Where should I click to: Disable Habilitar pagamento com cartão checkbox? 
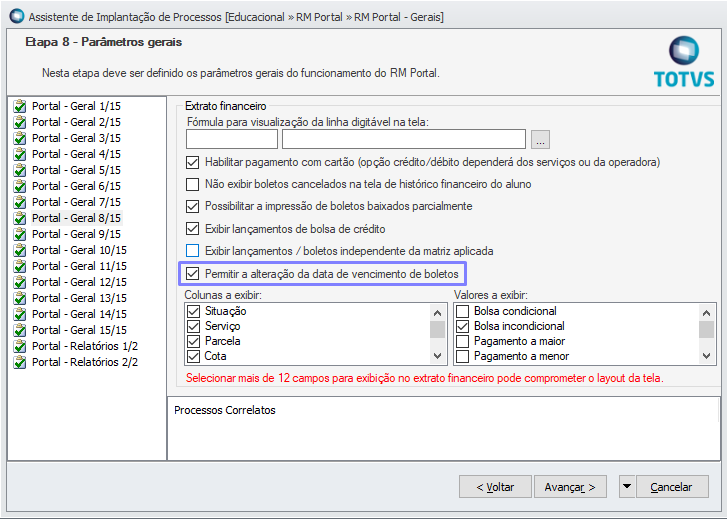(x=193, y=162)
